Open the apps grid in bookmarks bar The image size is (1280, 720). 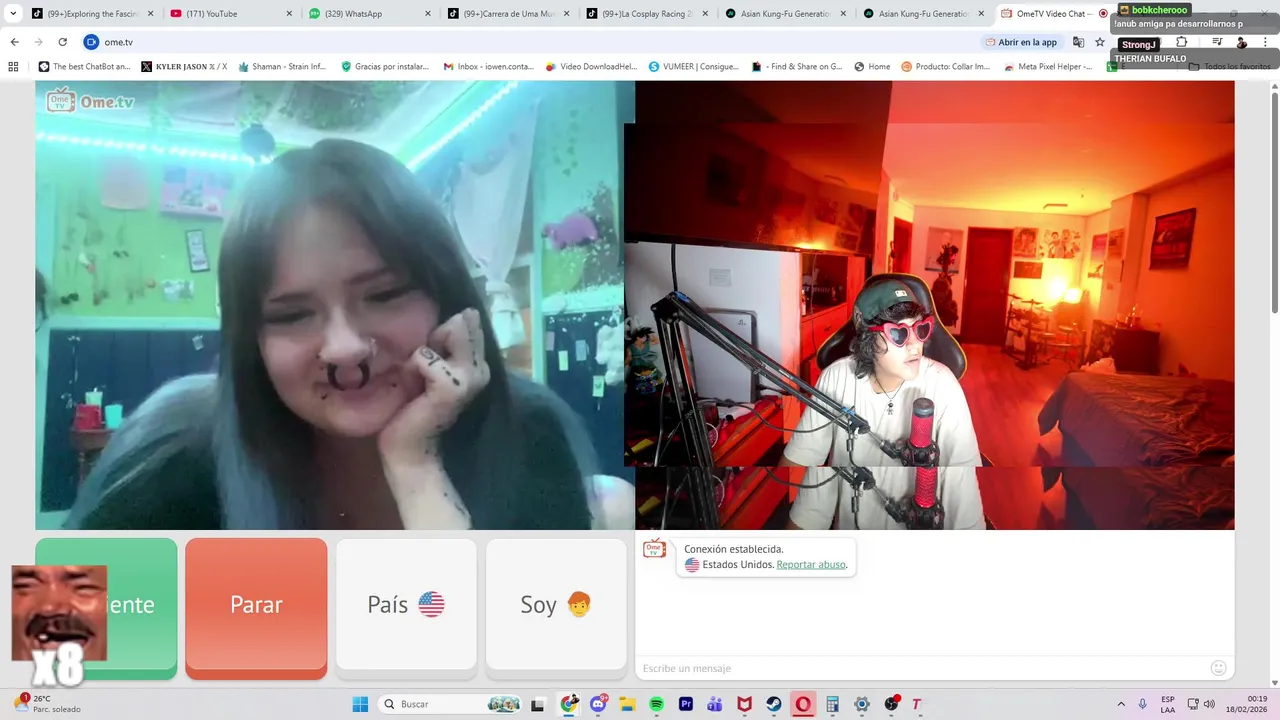coord(13,66)
